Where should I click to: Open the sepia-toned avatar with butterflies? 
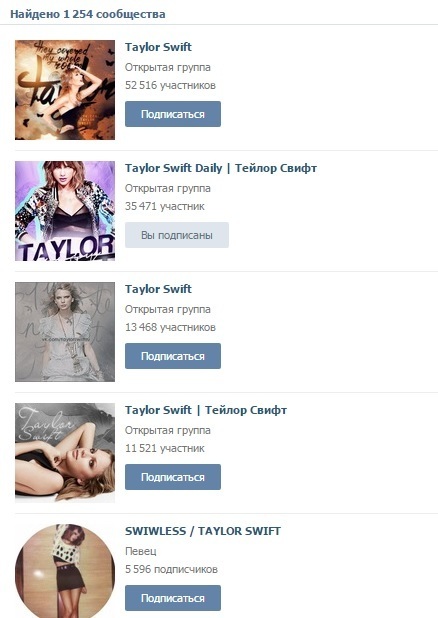coord(65,90)
